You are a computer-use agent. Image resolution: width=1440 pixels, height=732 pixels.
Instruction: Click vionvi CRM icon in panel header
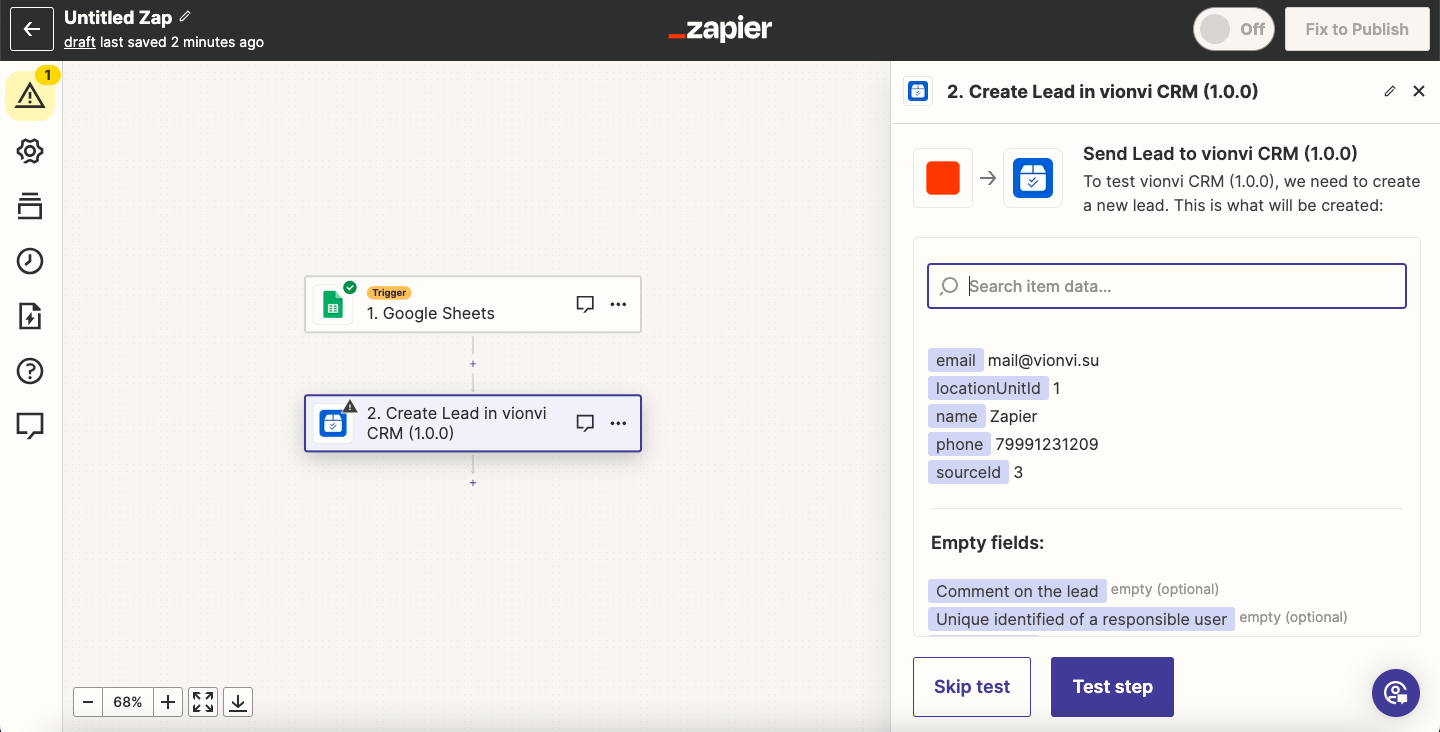pos(918,91)
